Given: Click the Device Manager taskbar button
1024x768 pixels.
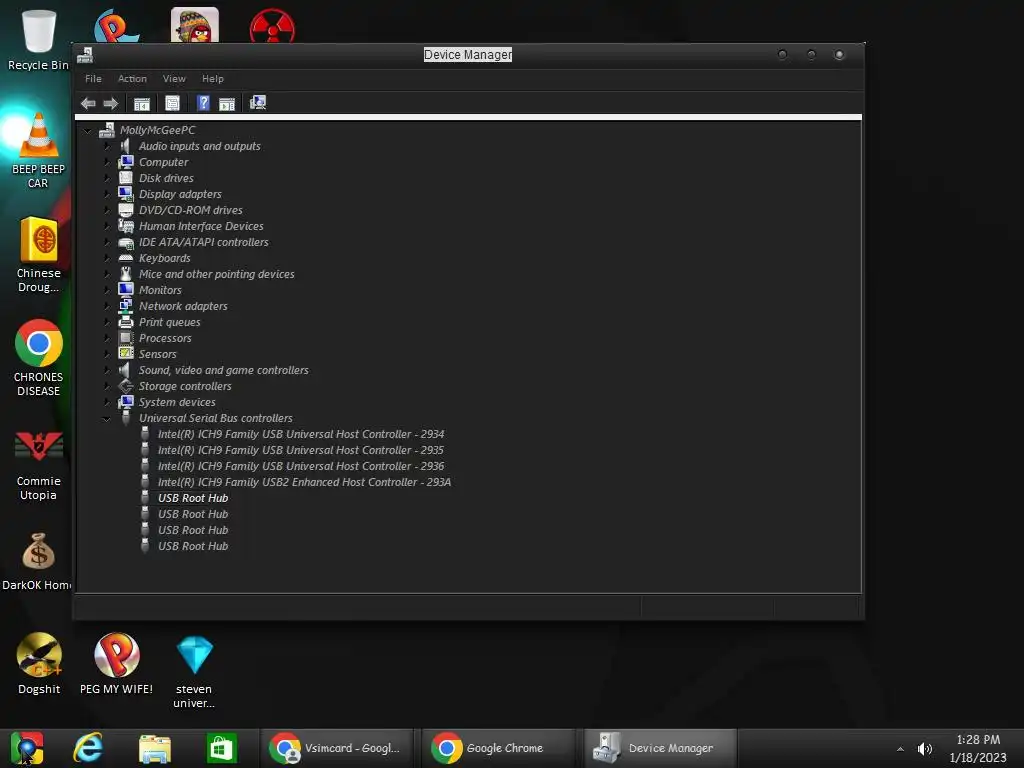Looking at the screenshot, I should coord(660,748).
